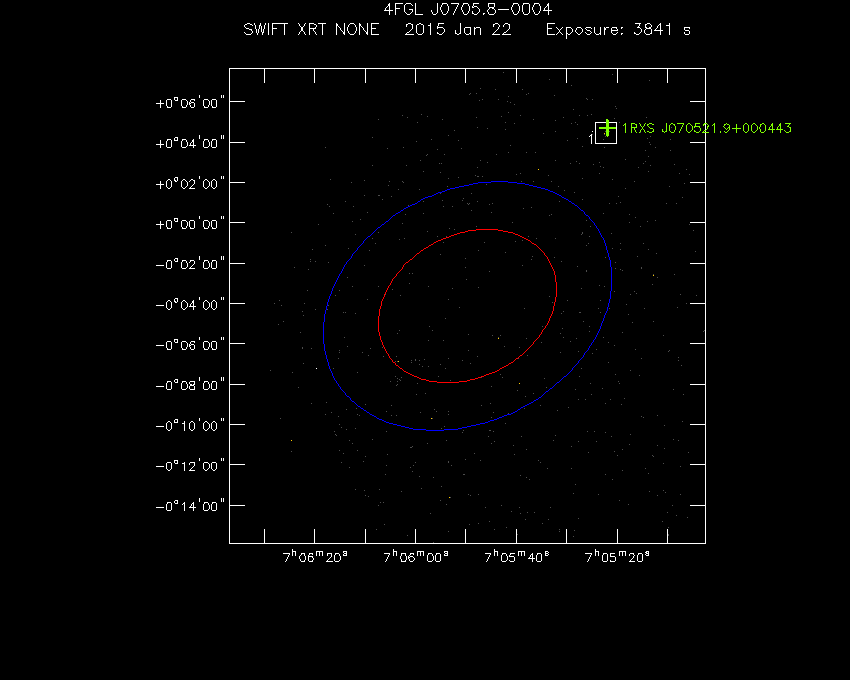The image size is (850, 680).
Task: Click the +0°04'00" declination label
Action: [x=190, y=143]
